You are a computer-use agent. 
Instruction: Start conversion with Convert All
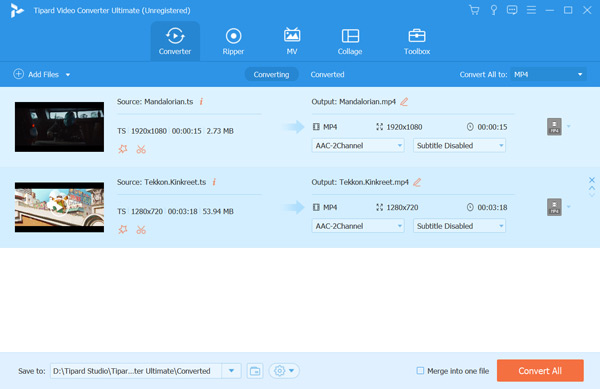(540, 371)
